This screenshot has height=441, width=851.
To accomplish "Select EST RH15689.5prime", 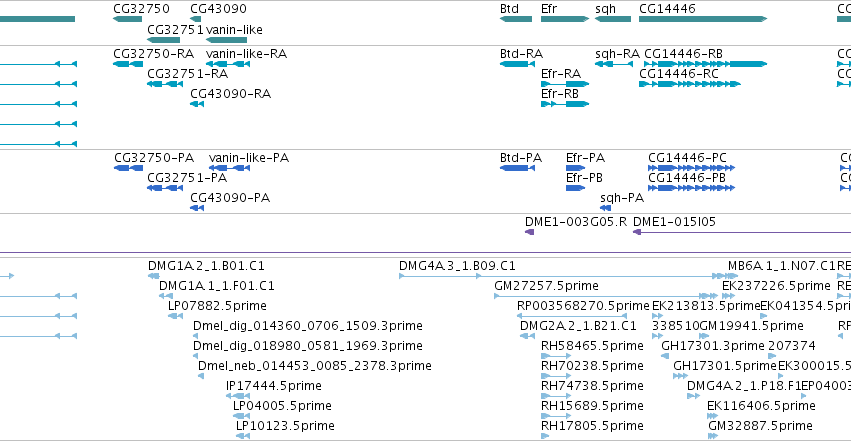I will tap(556, 417).
